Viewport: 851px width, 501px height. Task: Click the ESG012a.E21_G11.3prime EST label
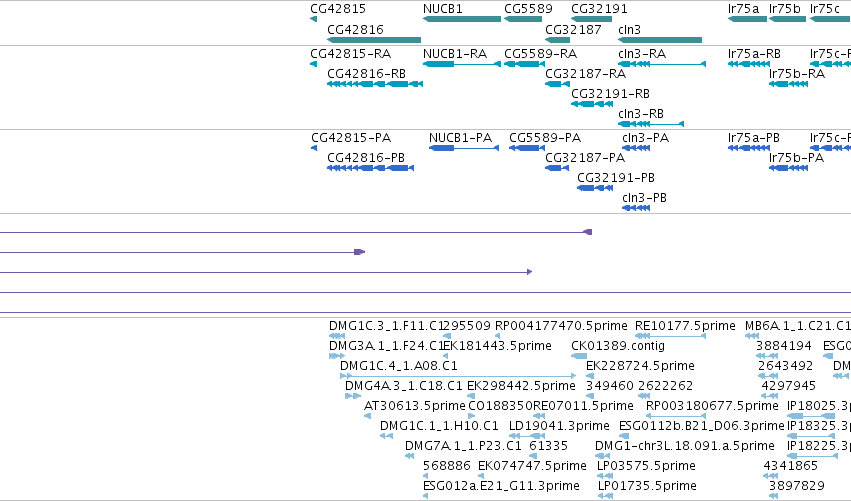click(x=501, y=486)
